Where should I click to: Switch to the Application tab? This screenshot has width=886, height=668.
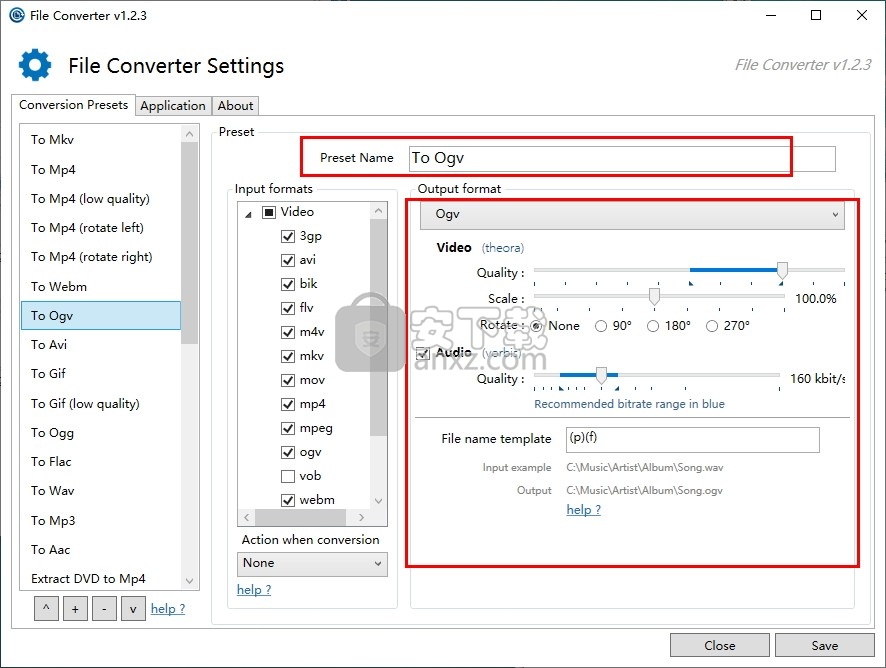tap(172, 106)
